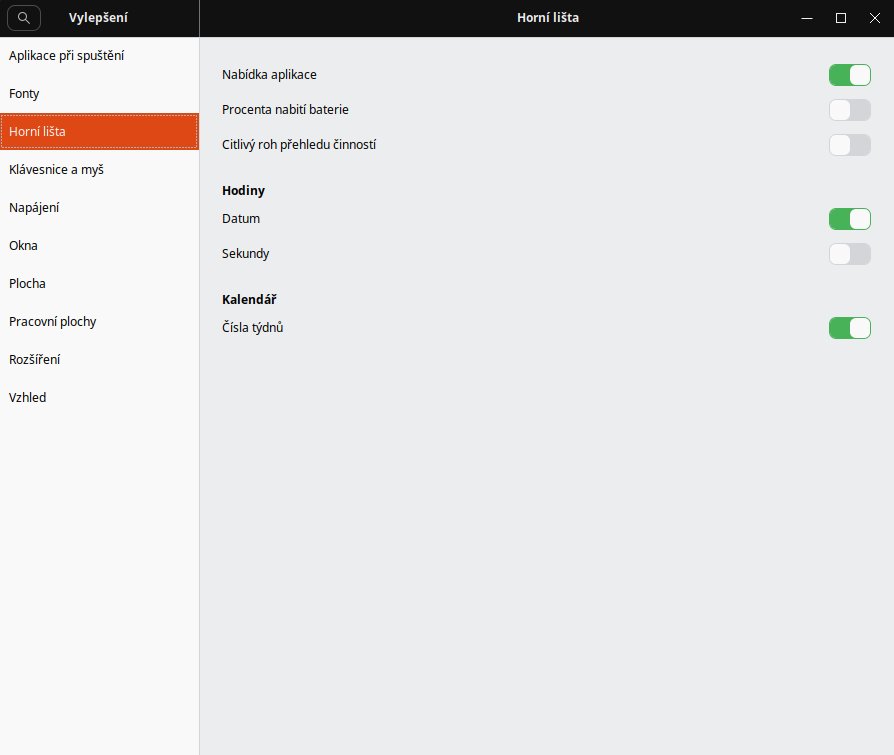Open the Rozšíření section
The width and height of the screenshot is (894, 755).
(x=99, y=360)
